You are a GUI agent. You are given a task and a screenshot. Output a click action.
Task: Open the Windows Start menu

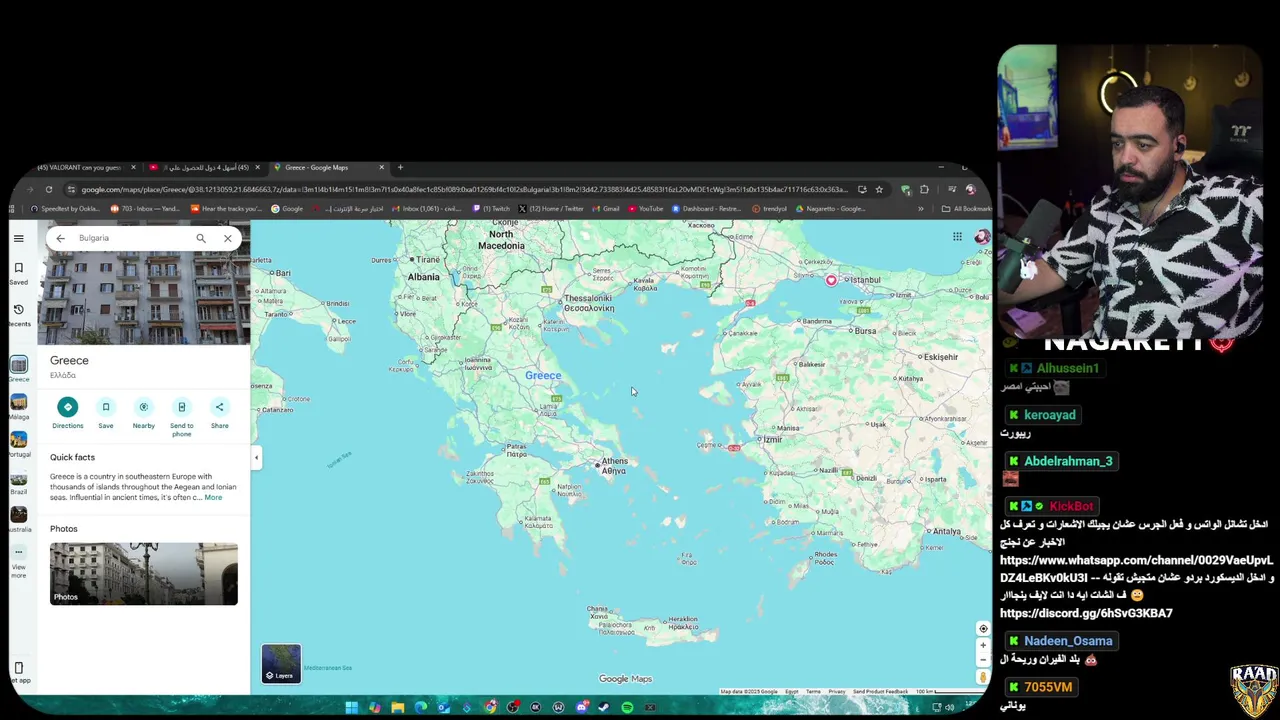(352, 707)
